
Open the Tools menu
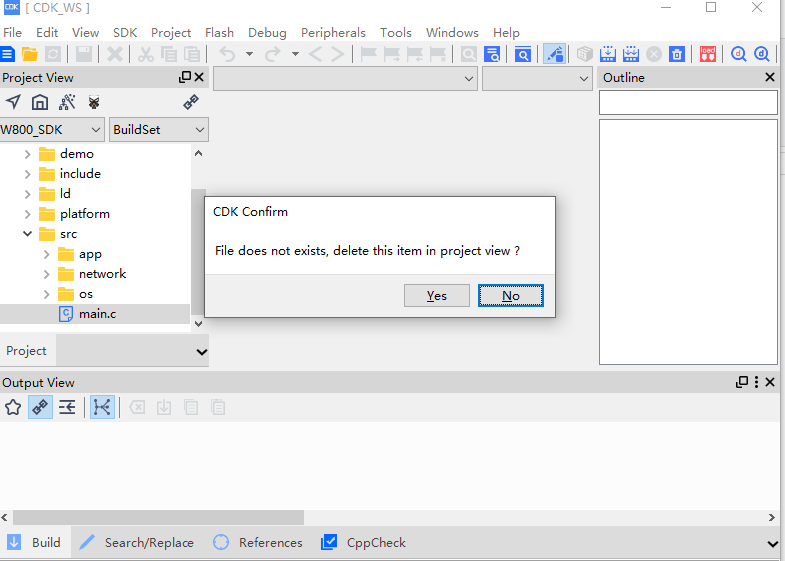point(396,33)
